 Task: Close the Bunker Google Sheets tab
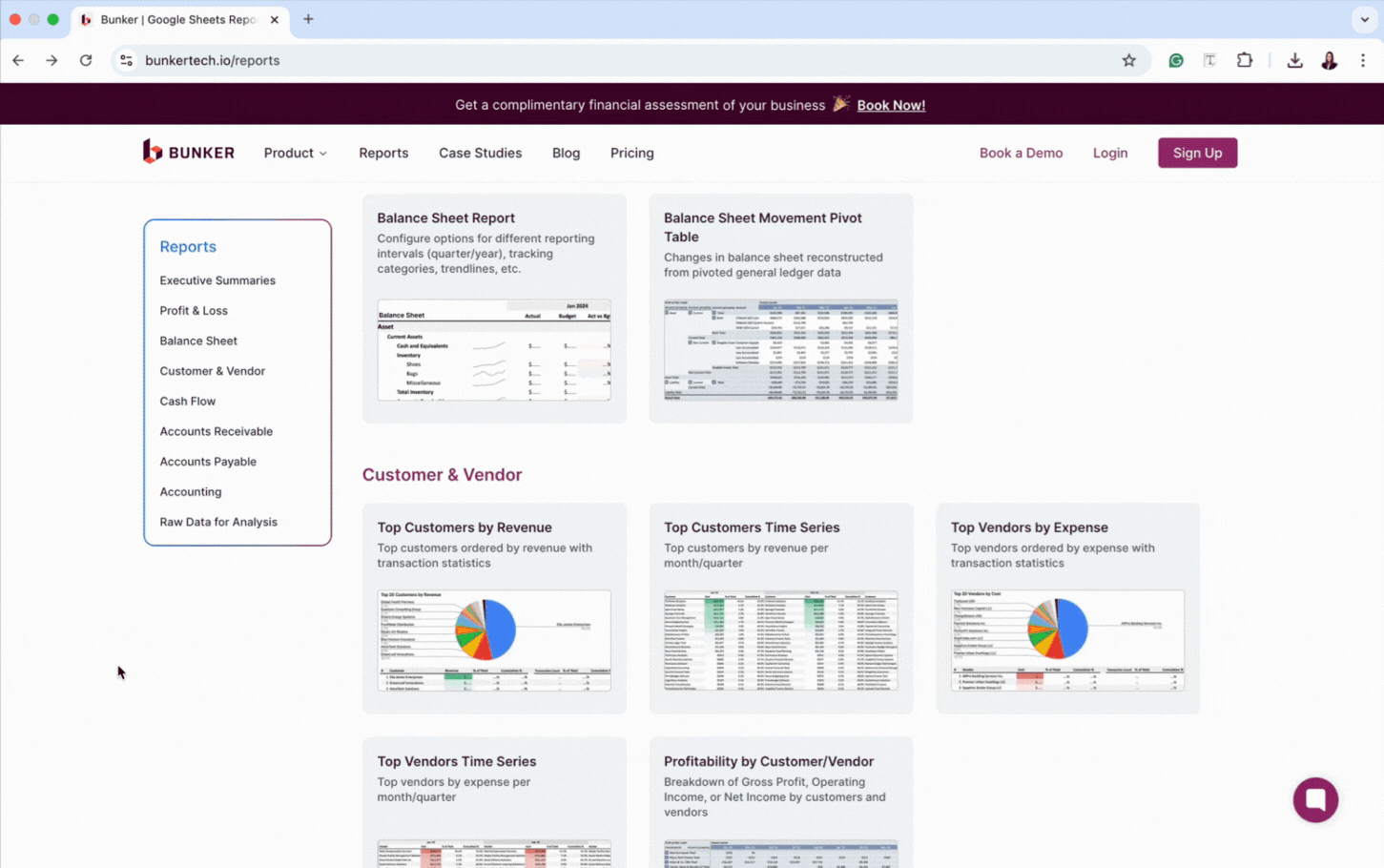(x=274, y=19)
